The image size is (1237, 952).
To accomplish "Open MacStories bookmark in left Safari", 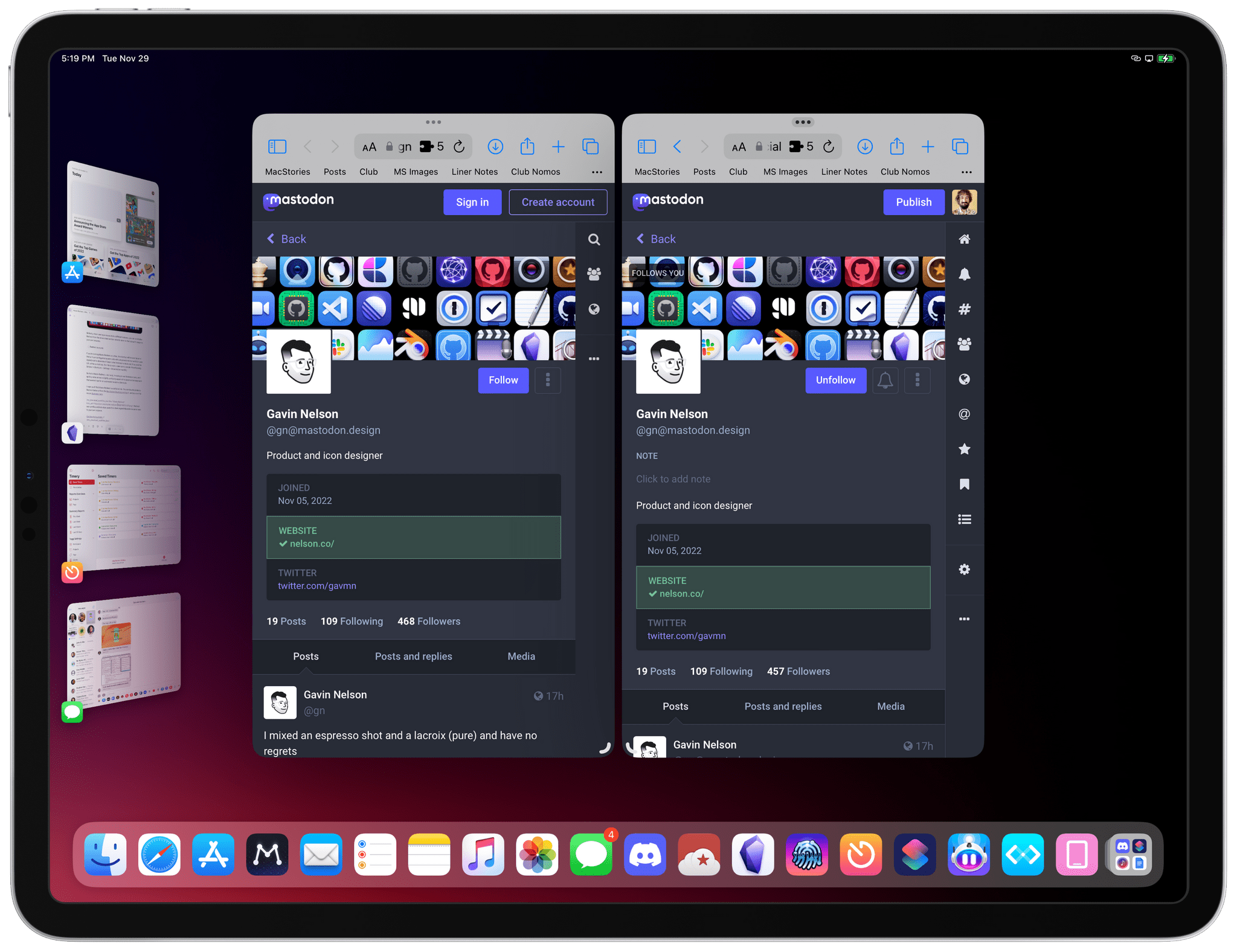I will coord(288,172).
